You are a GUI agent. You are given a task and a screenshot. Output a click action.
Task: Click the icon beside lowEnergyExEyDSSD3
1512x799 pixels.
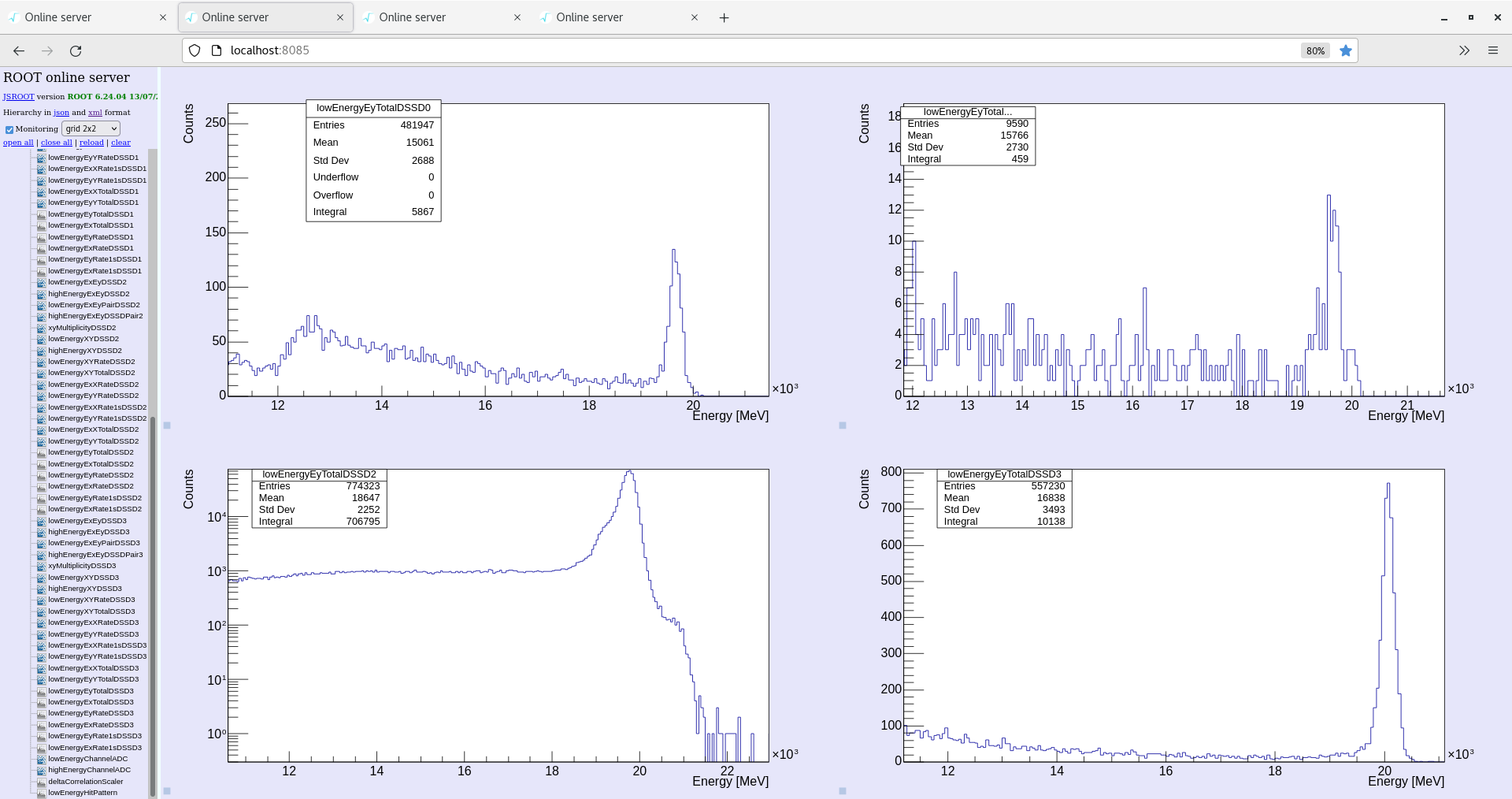42,521
